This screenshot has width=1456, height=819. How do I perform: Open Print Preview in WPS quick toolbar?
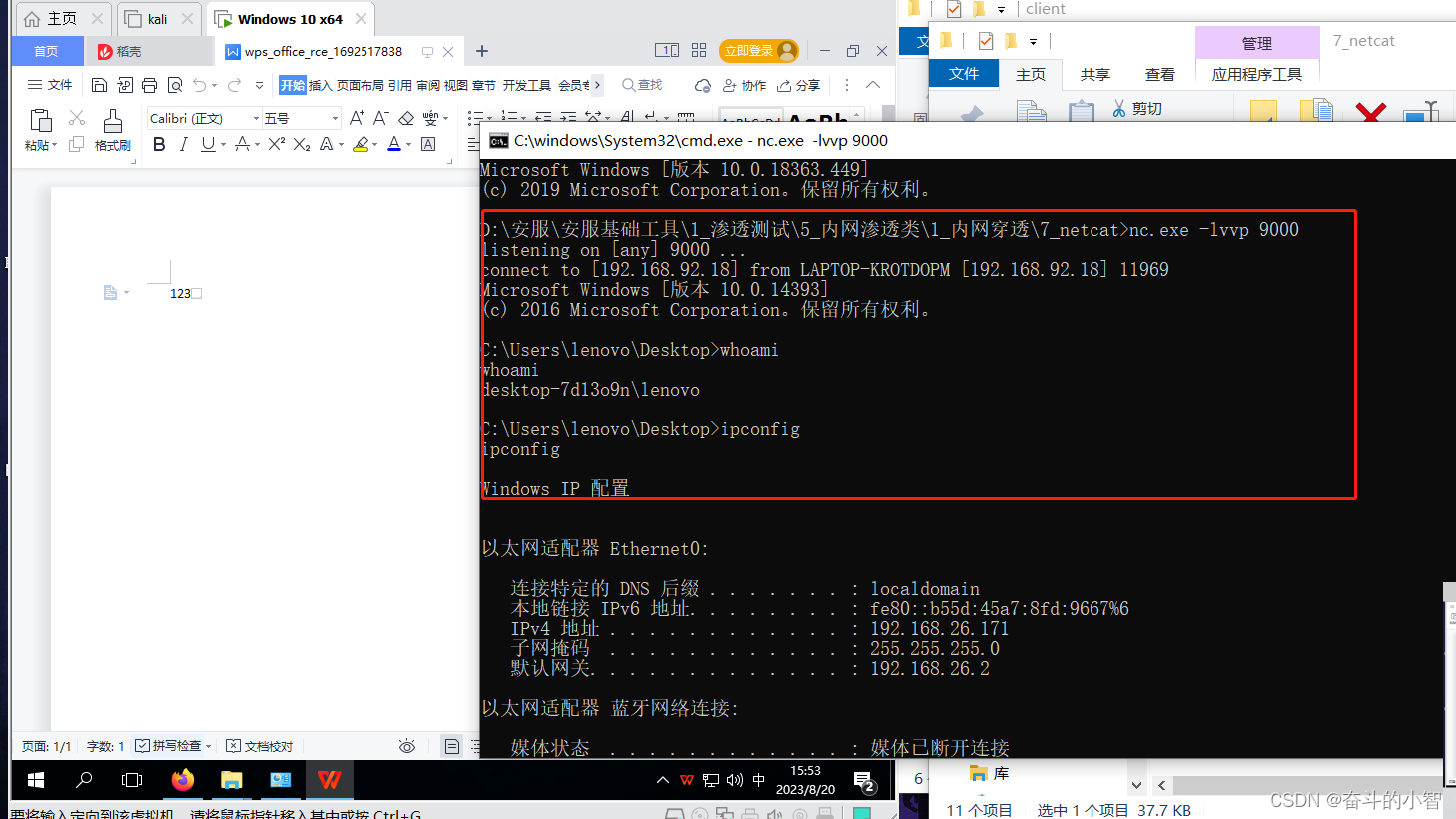[175, 85]
